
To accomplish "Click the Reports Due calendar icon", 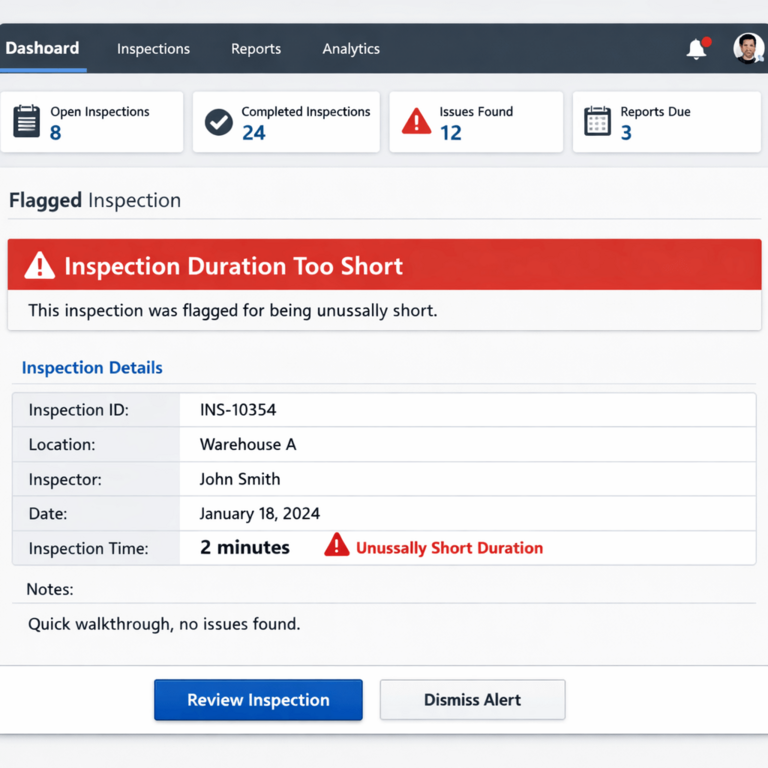I will pos(597,121).
